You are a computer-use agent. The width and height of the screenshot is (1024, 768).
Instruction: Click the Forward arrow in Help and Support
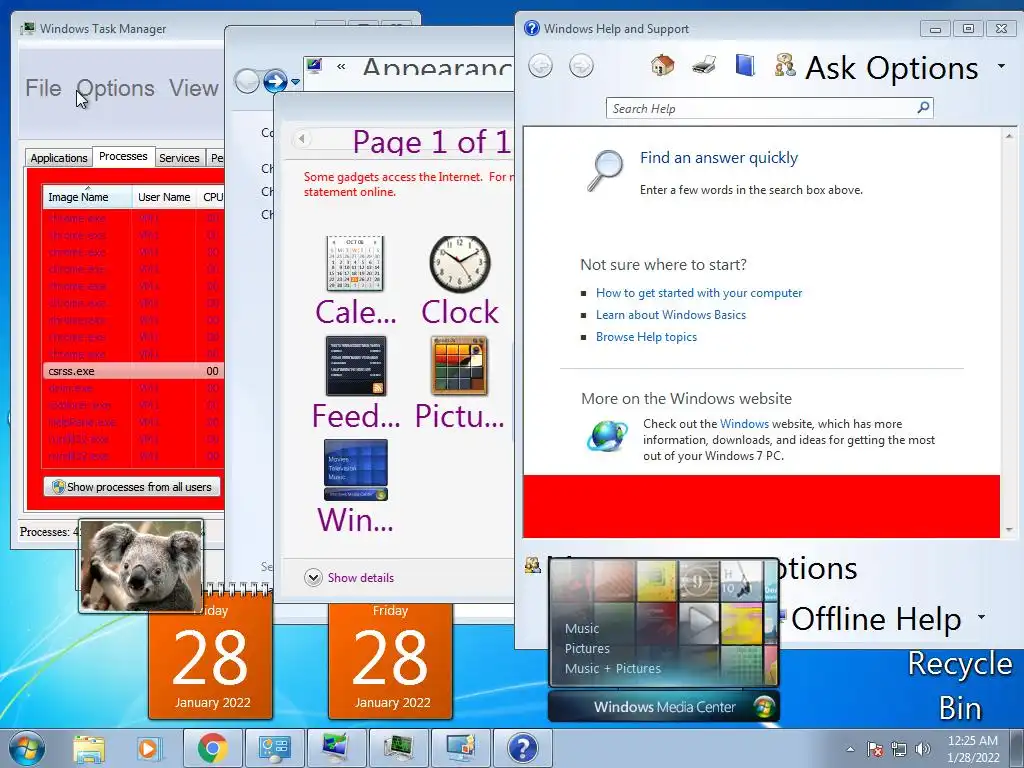pyautogui.click(x=581, y=66)
